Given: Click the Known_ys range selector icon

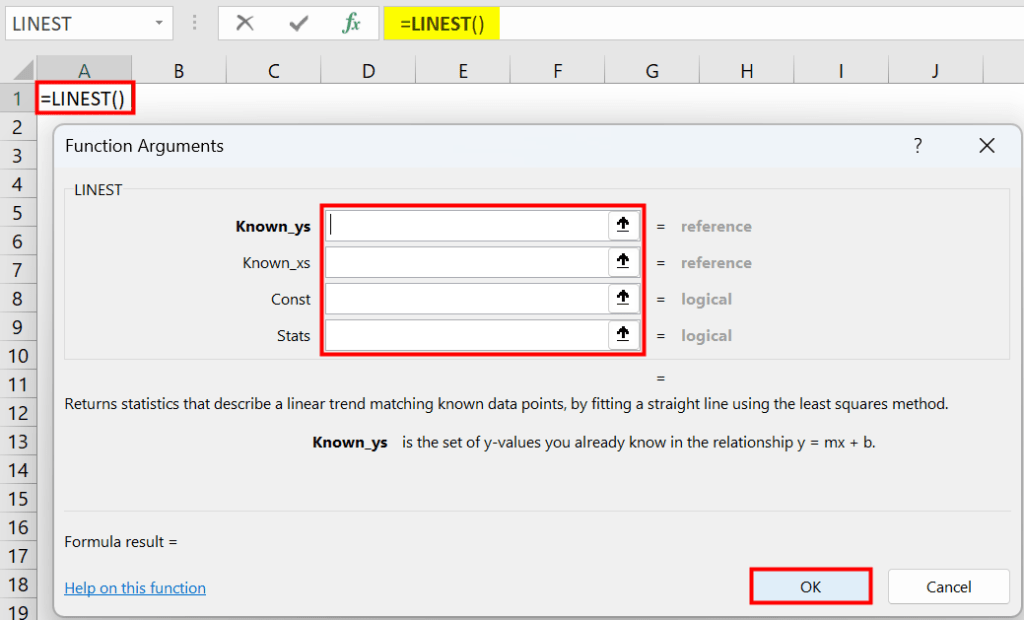Looking at the screenshot, I should tap(622, 225).
